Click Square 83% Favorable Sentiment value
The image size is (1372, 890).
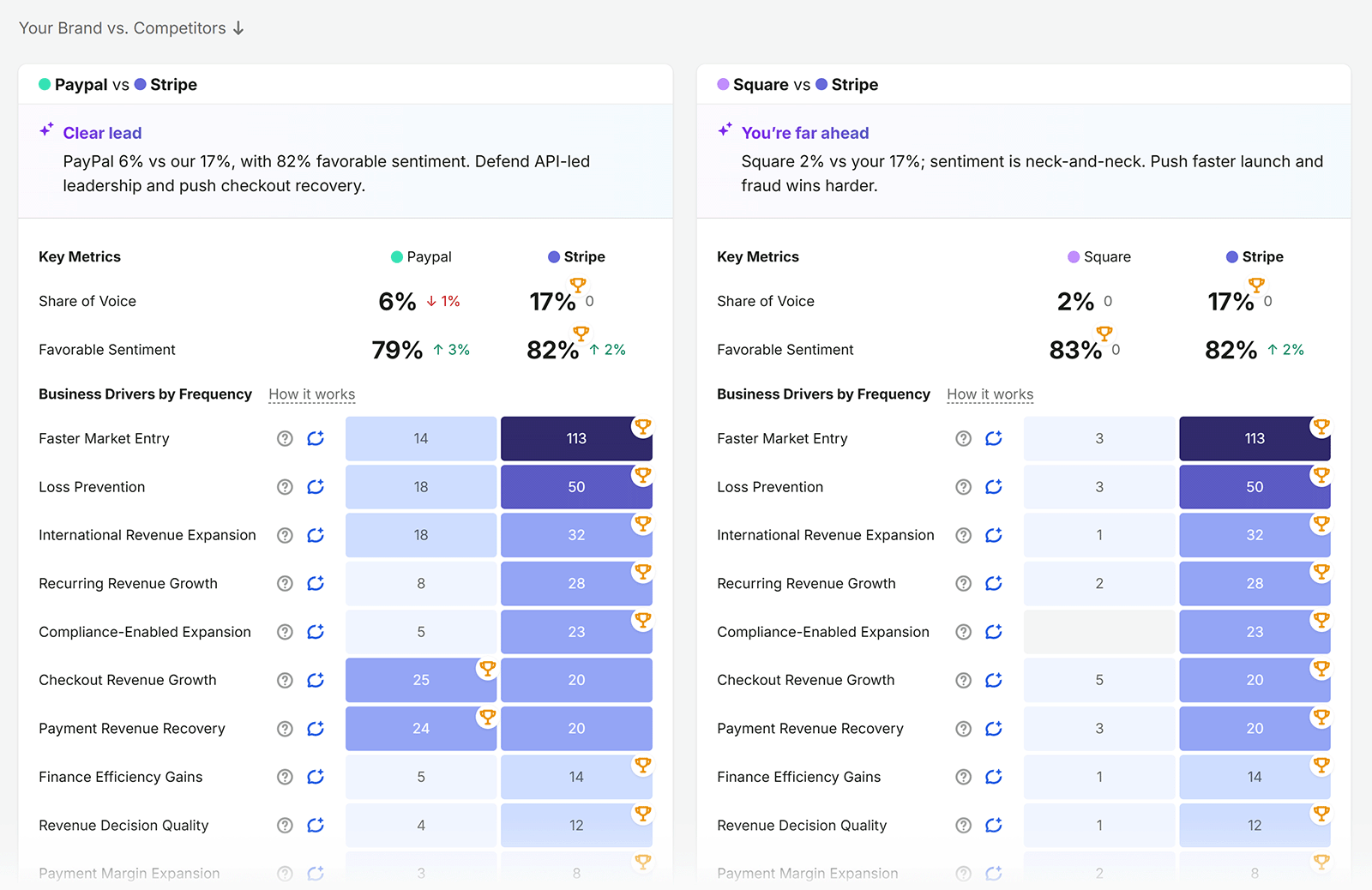(x=1075, y=350)
